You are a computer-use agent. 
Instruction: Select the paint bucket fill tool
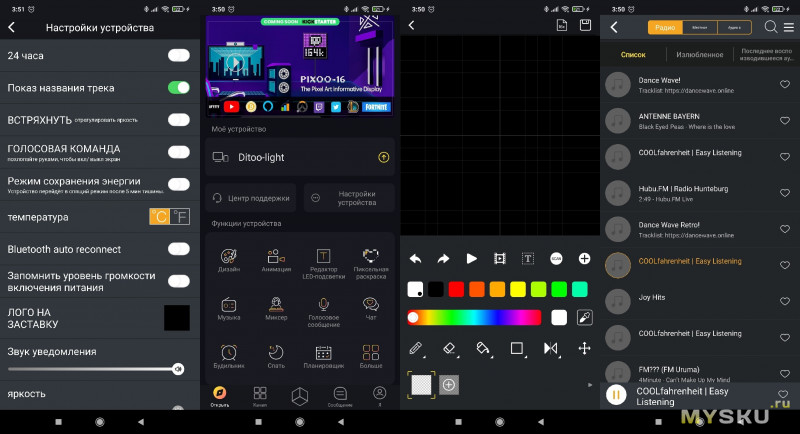(483, 348)
